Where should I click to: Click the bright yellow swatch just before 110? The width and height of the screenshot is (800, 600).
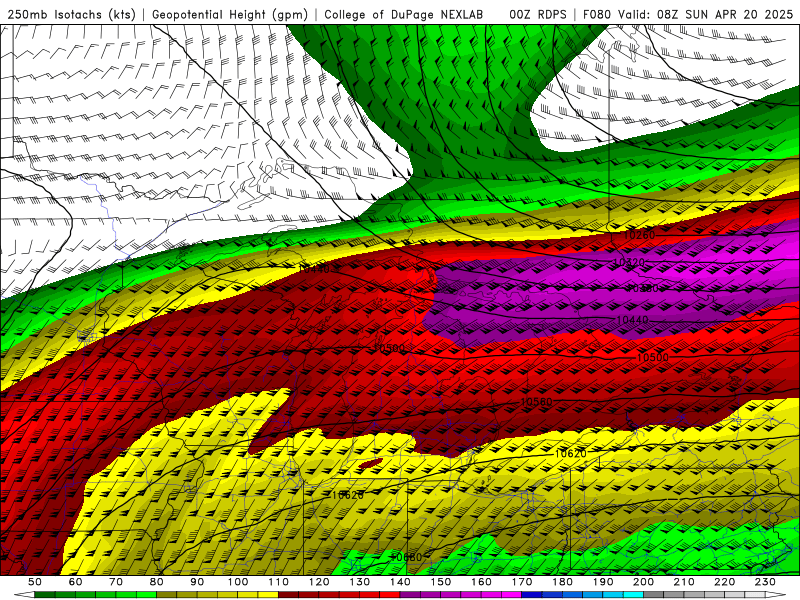(268, 595)
